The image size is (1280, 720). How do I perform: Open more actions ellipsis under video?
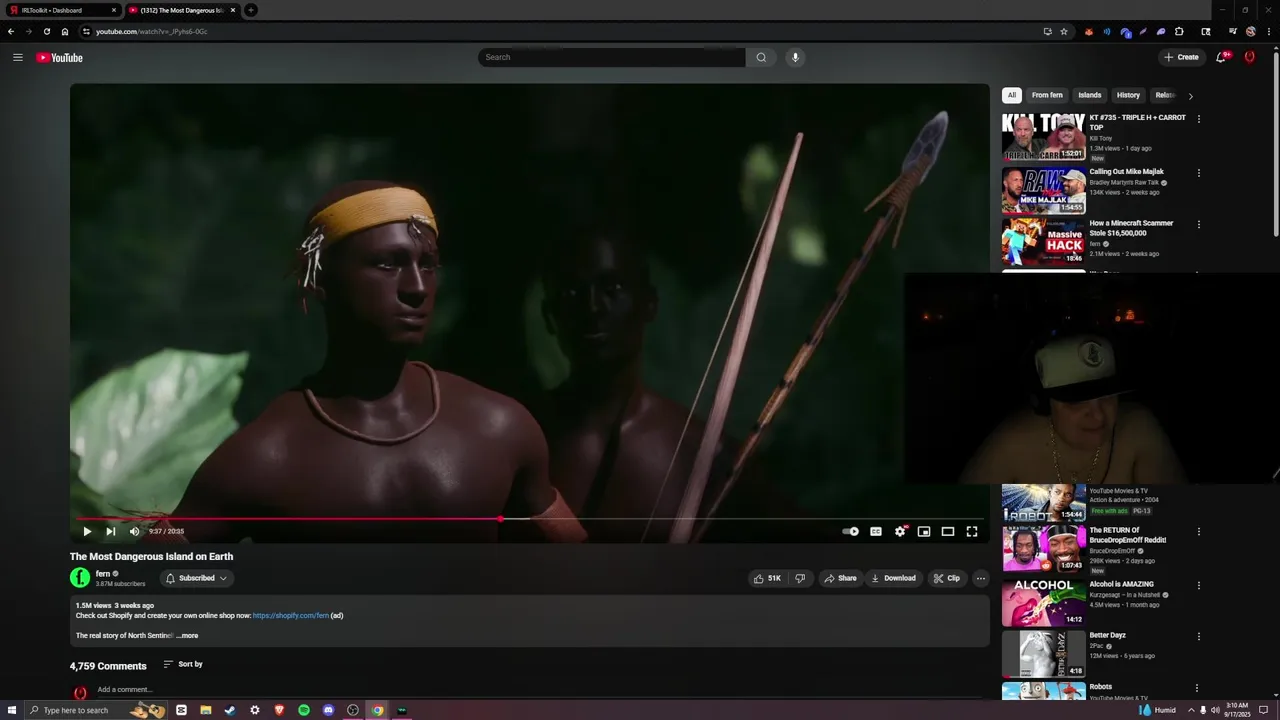[980, 578]
